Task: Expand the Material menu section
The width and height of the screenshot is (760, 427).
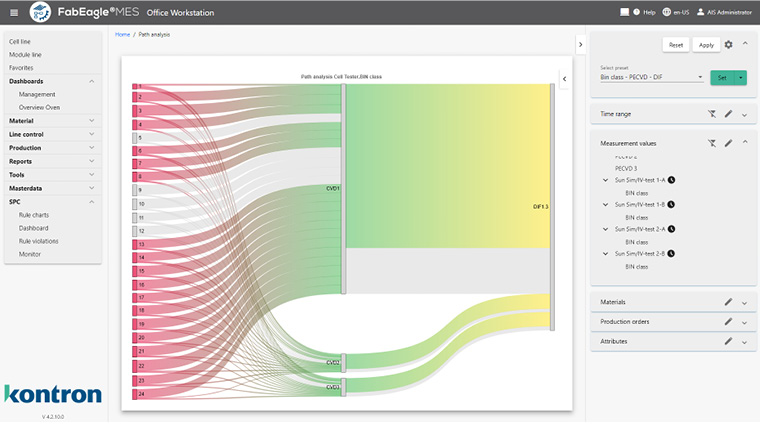Action: (x=91, y=121)
